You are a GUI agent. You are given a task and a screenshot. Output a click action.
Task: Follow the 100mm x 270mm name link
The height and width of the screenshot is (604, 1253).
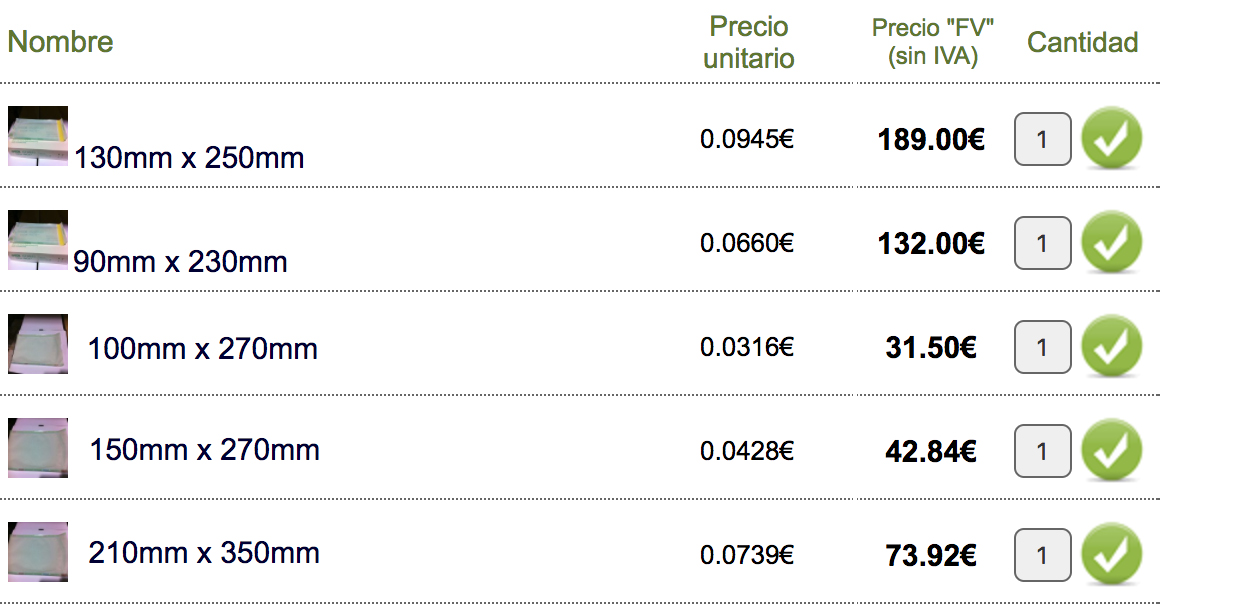(x=203, y=349)
